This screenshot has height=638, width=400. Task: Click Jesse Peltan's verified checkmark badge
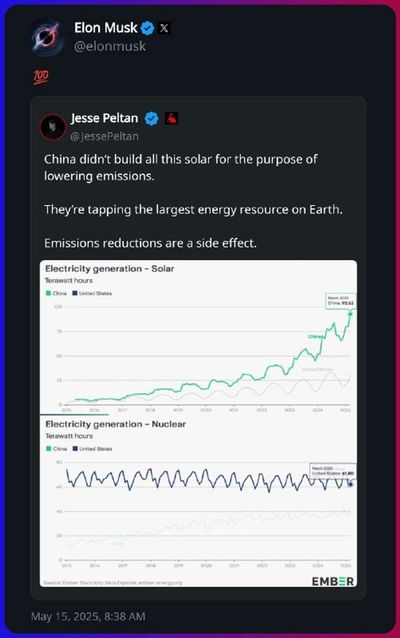pos(152,118)
